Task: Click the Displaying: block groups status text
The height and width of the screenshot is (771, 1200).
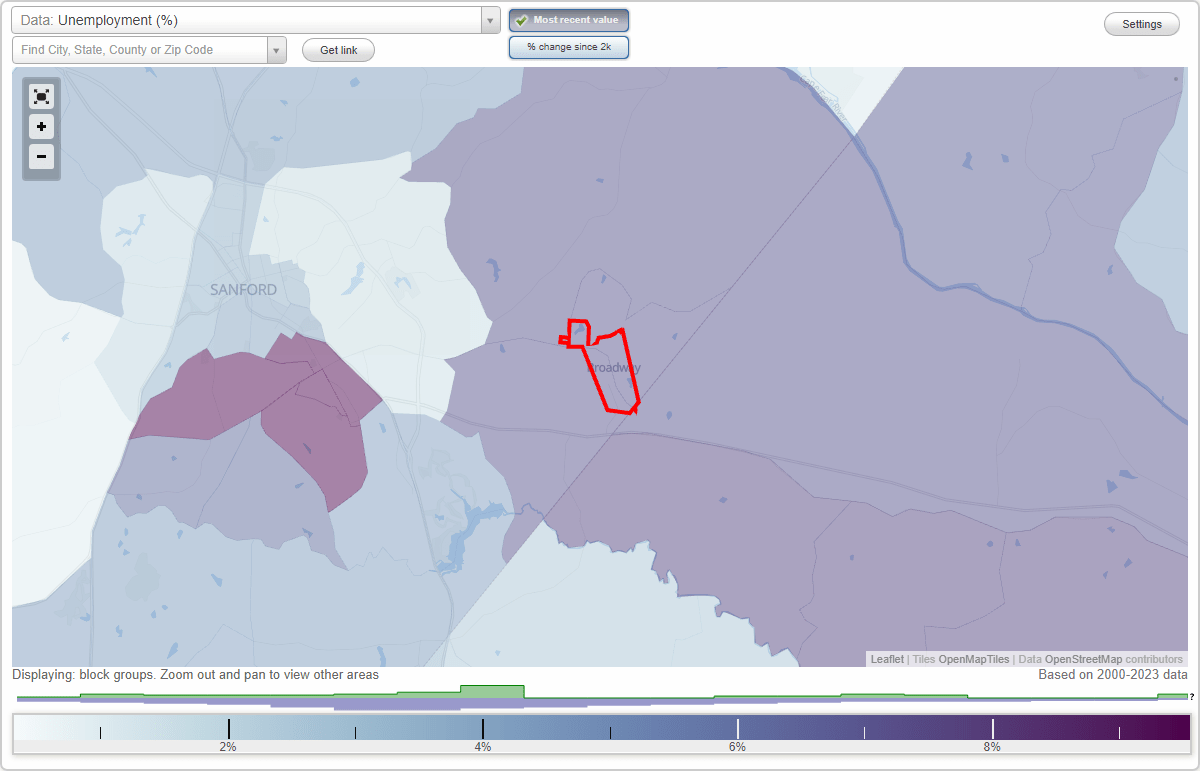Action: (x=196, y=675)
